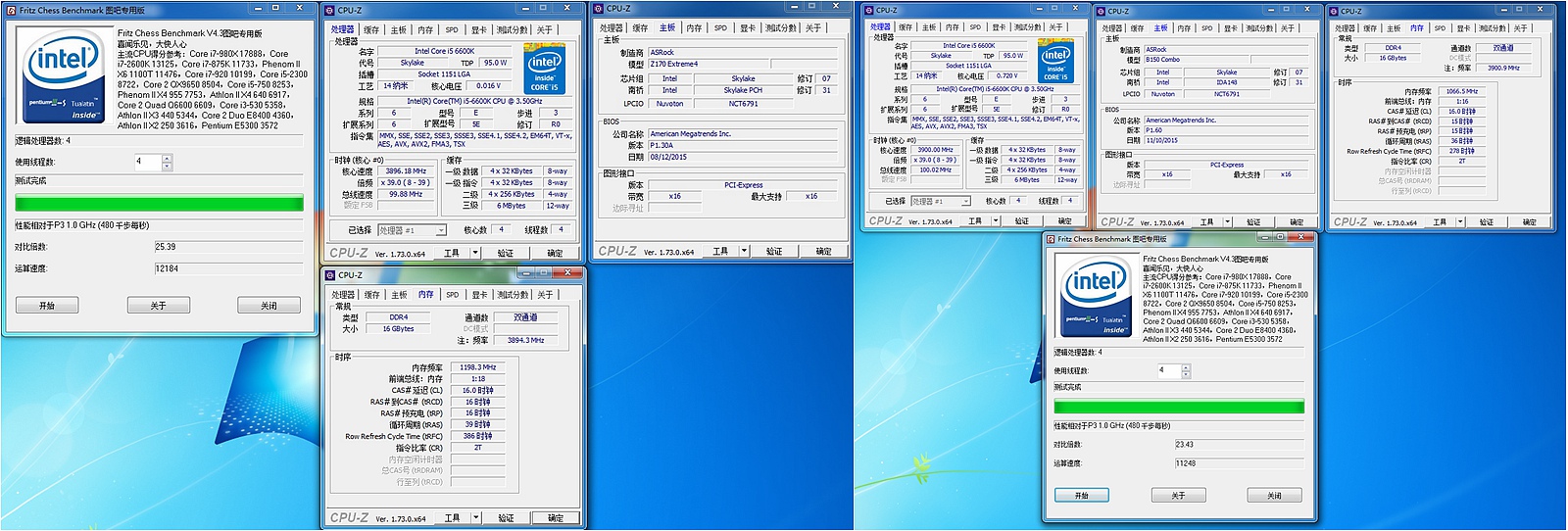Click Intel Core i5 badge in 3896.18 MHz CPU-Z window
This screenshot has height=531, width=1568.
(x=544, y=69)
